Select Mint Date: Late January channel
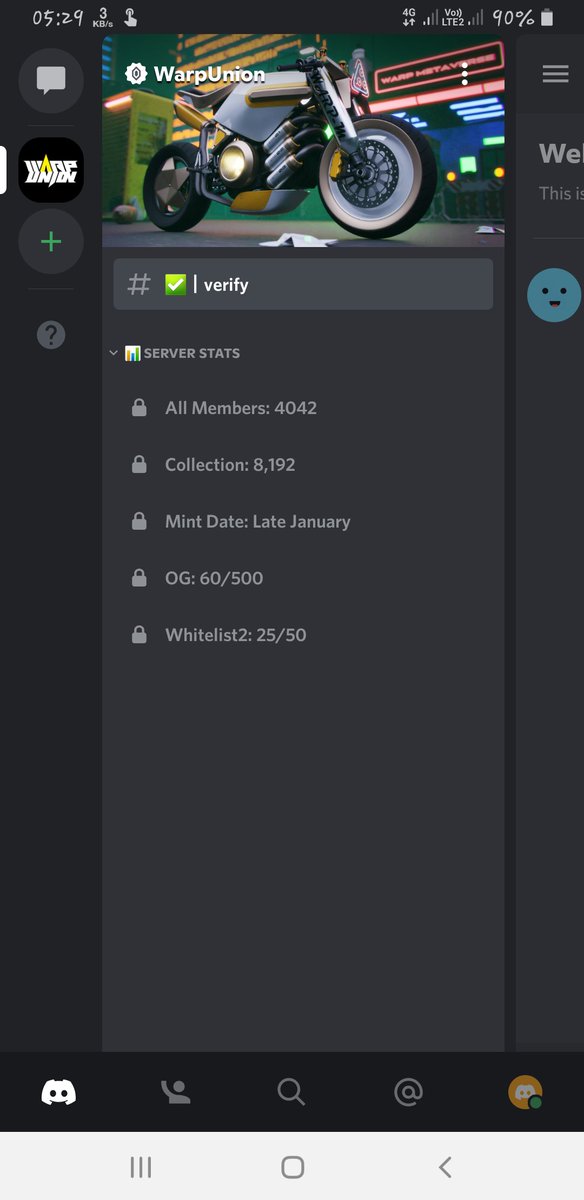 click(x=303, y=521)
